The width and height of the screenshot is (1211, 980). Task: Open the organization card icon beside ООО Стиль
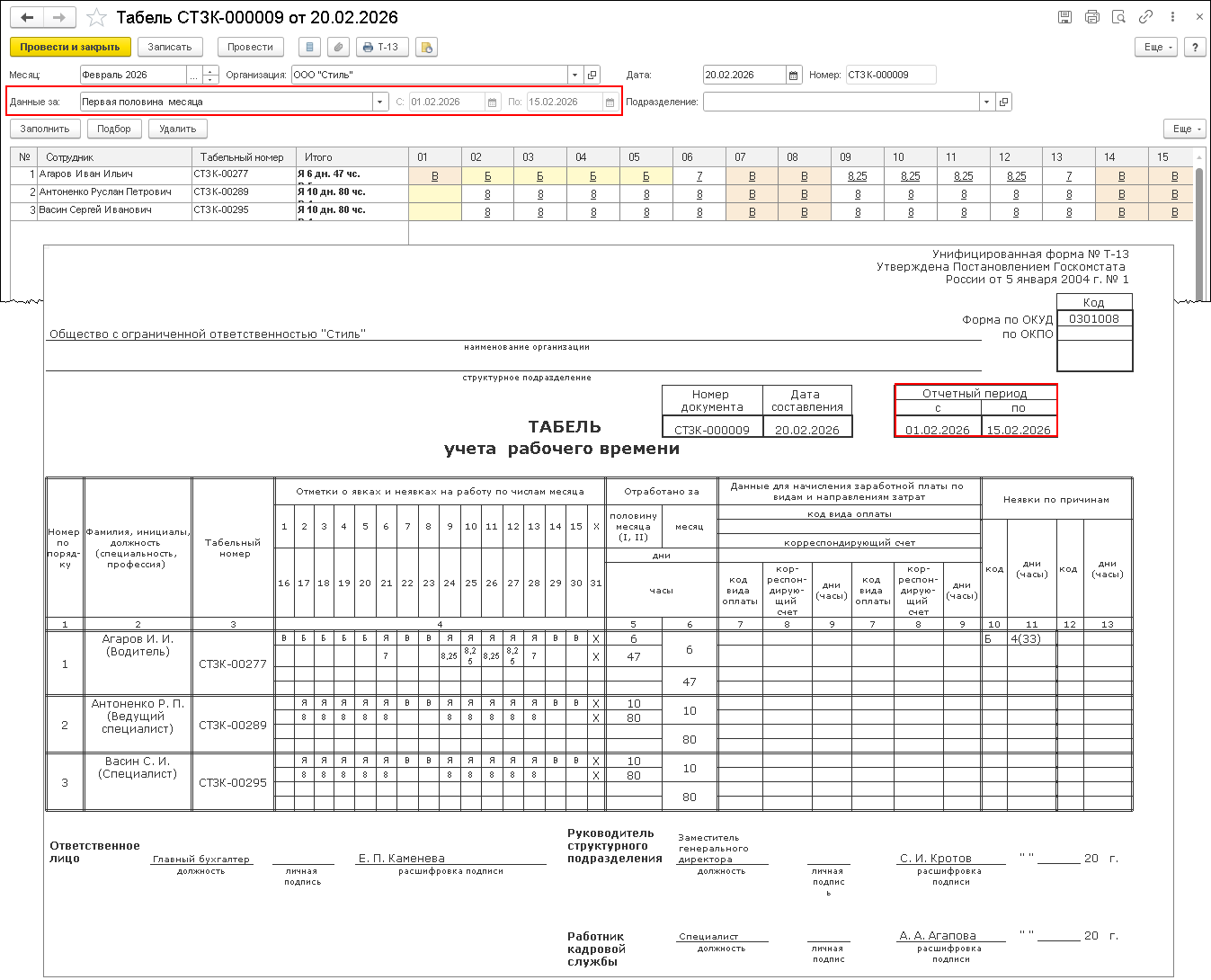(x=592, y=75)
